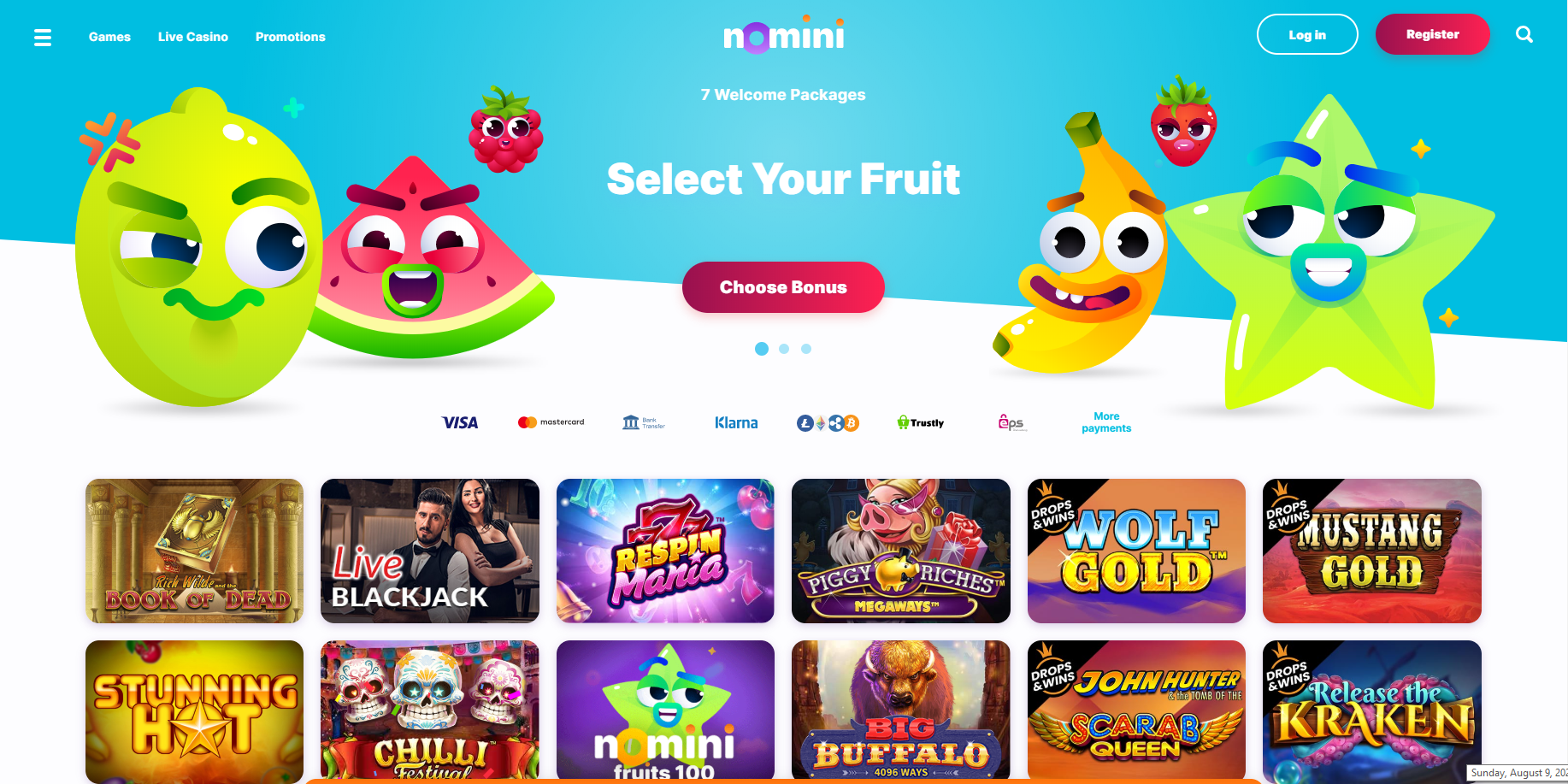Open the Live Casino menu item
The image size is (1568, 784).
pos(193,37)
